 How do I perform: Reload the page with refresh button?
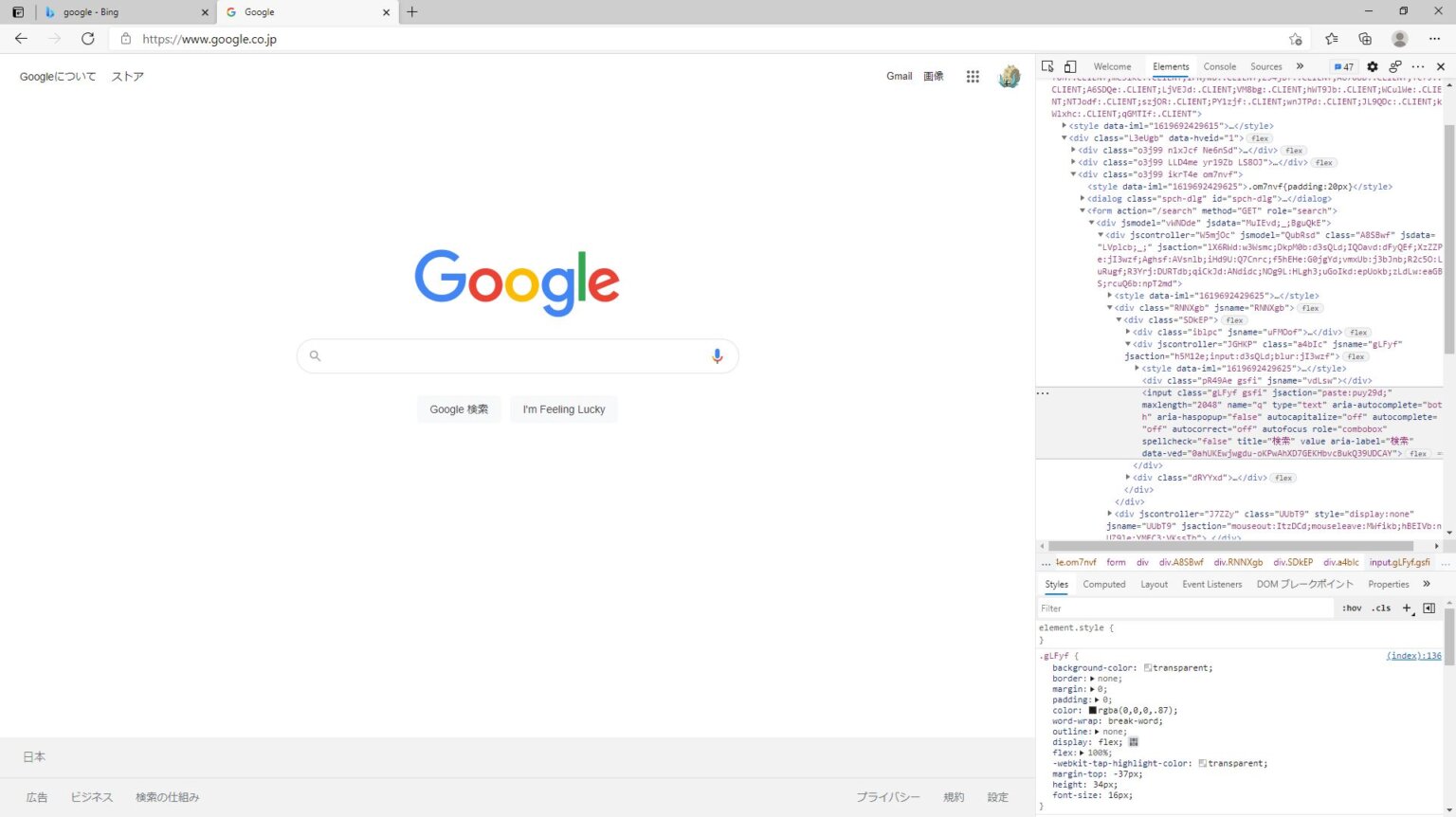pyautogui.click(x=87, y=39)
